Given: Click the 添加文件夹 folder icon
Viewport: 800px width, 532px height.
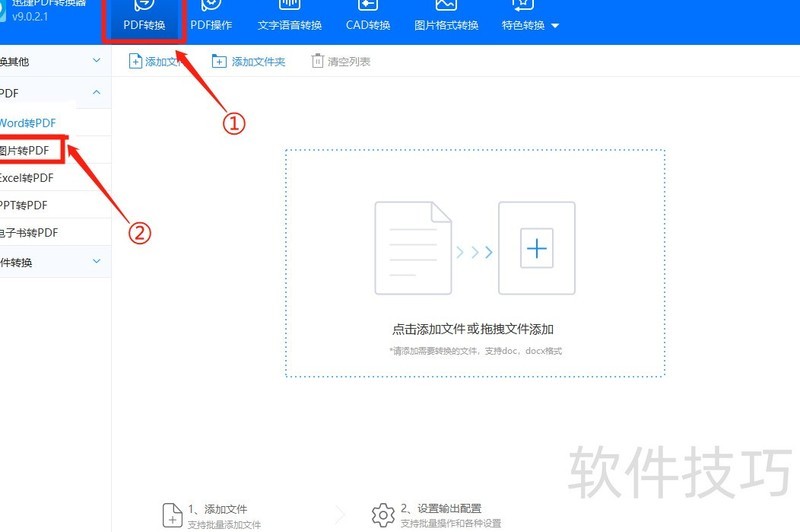Looking at the screenshot, I should pyautogui.click(x=219, y=61).
